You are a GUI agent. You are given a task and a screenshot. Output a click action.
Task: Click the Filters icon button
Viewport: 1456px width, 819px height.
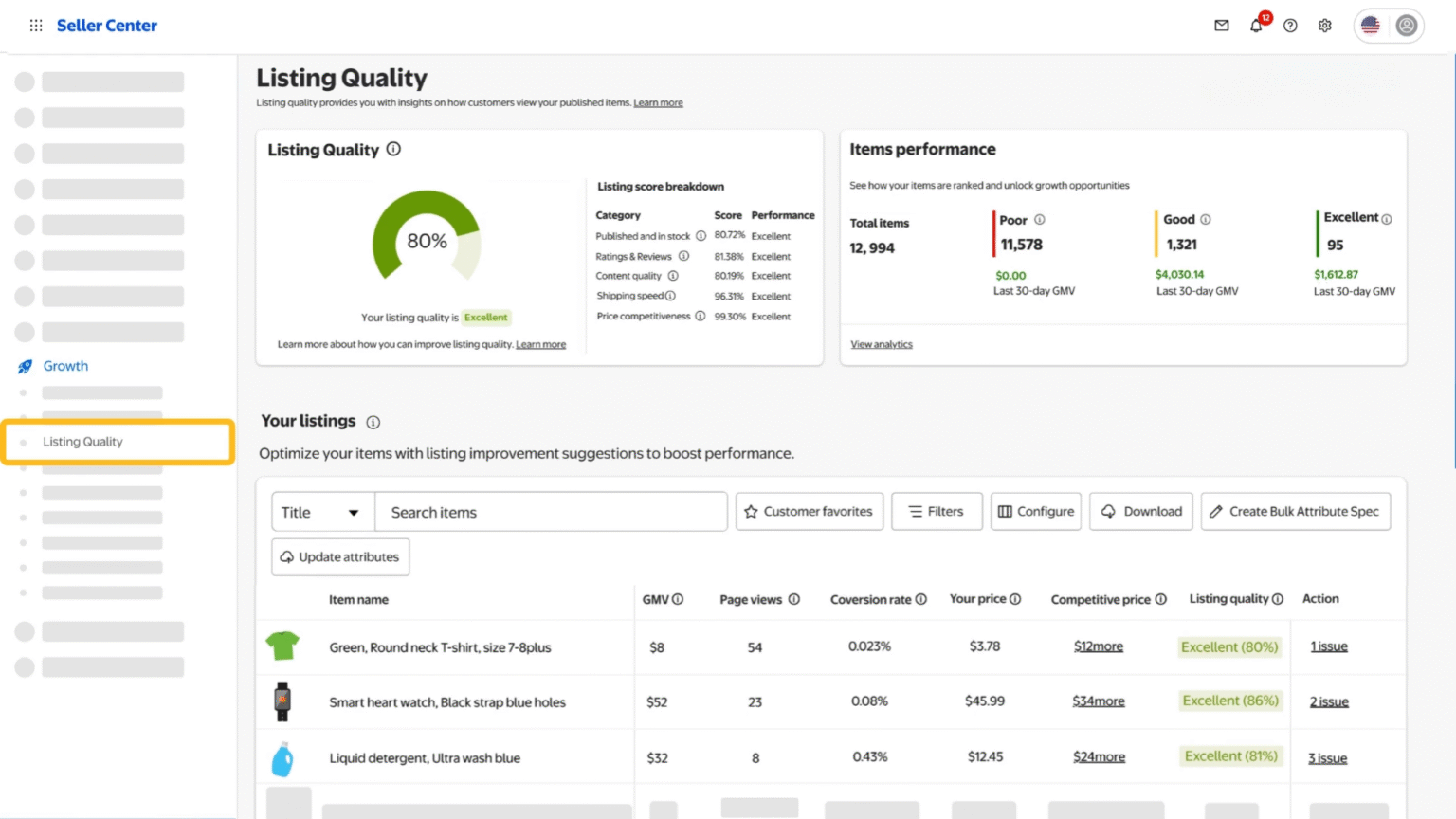[x=916, y=511]
